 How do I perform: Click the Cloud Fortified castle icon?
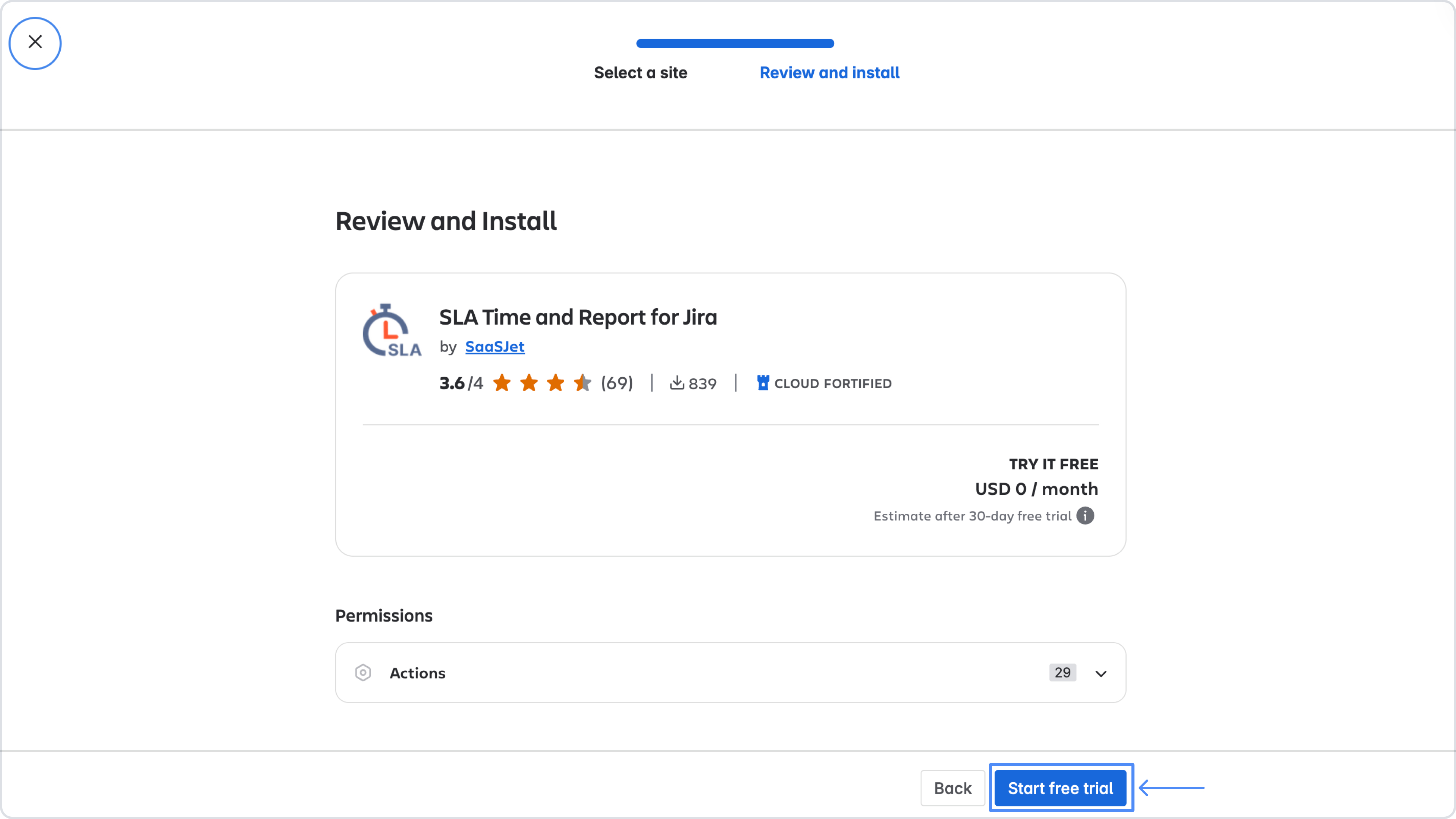click(x=763, y=383)
